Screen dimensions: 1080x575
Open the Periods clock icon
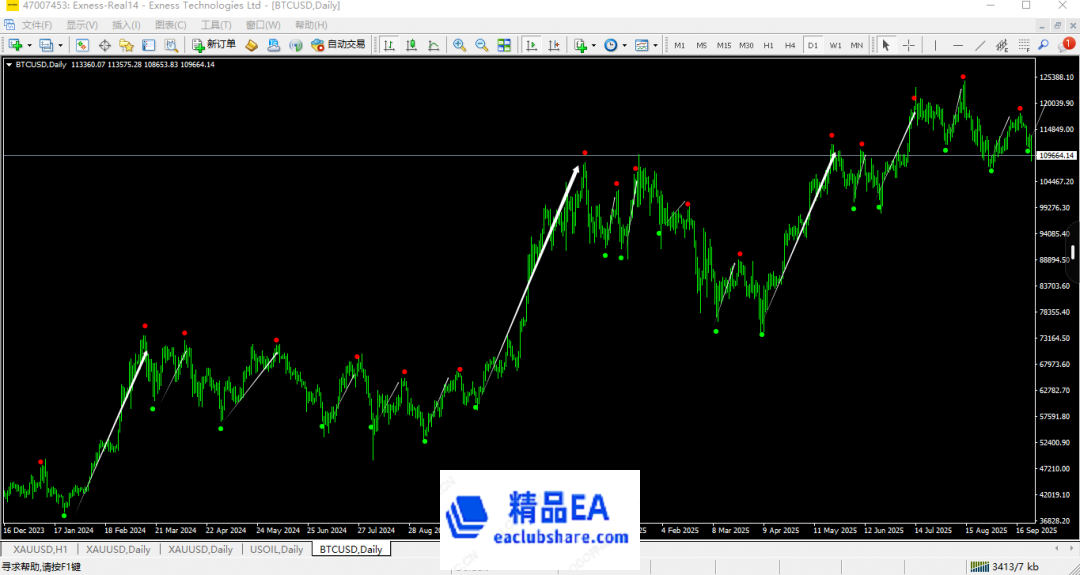pyautogui.click(x=611, y=45)
